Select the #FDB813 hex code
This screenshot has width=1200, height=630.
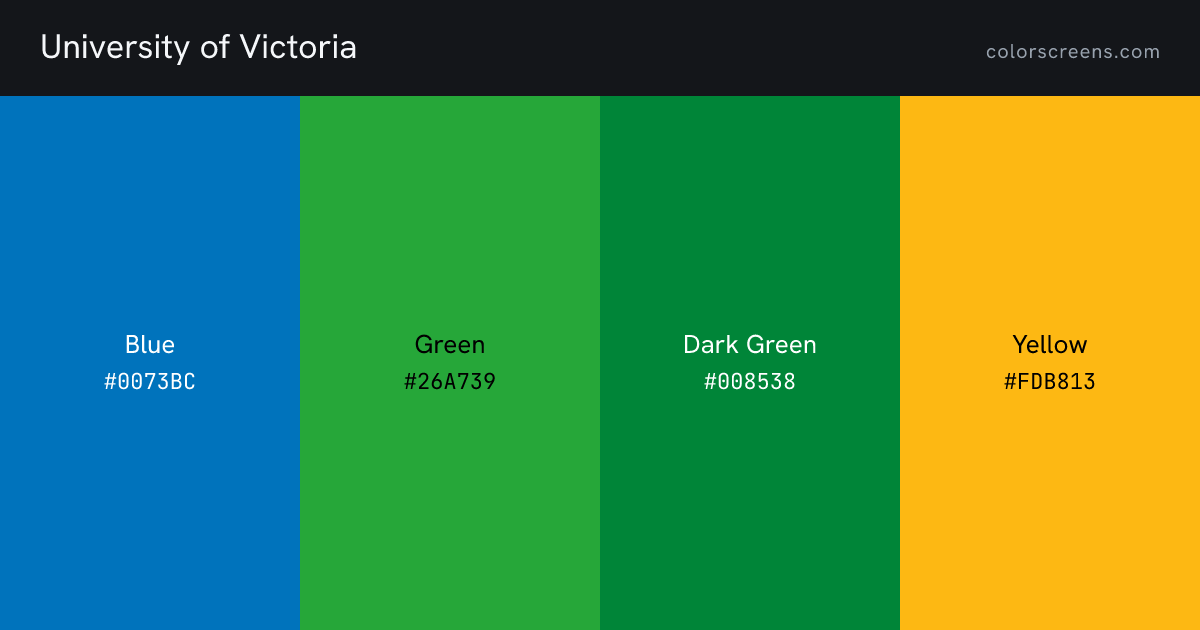1050,381
